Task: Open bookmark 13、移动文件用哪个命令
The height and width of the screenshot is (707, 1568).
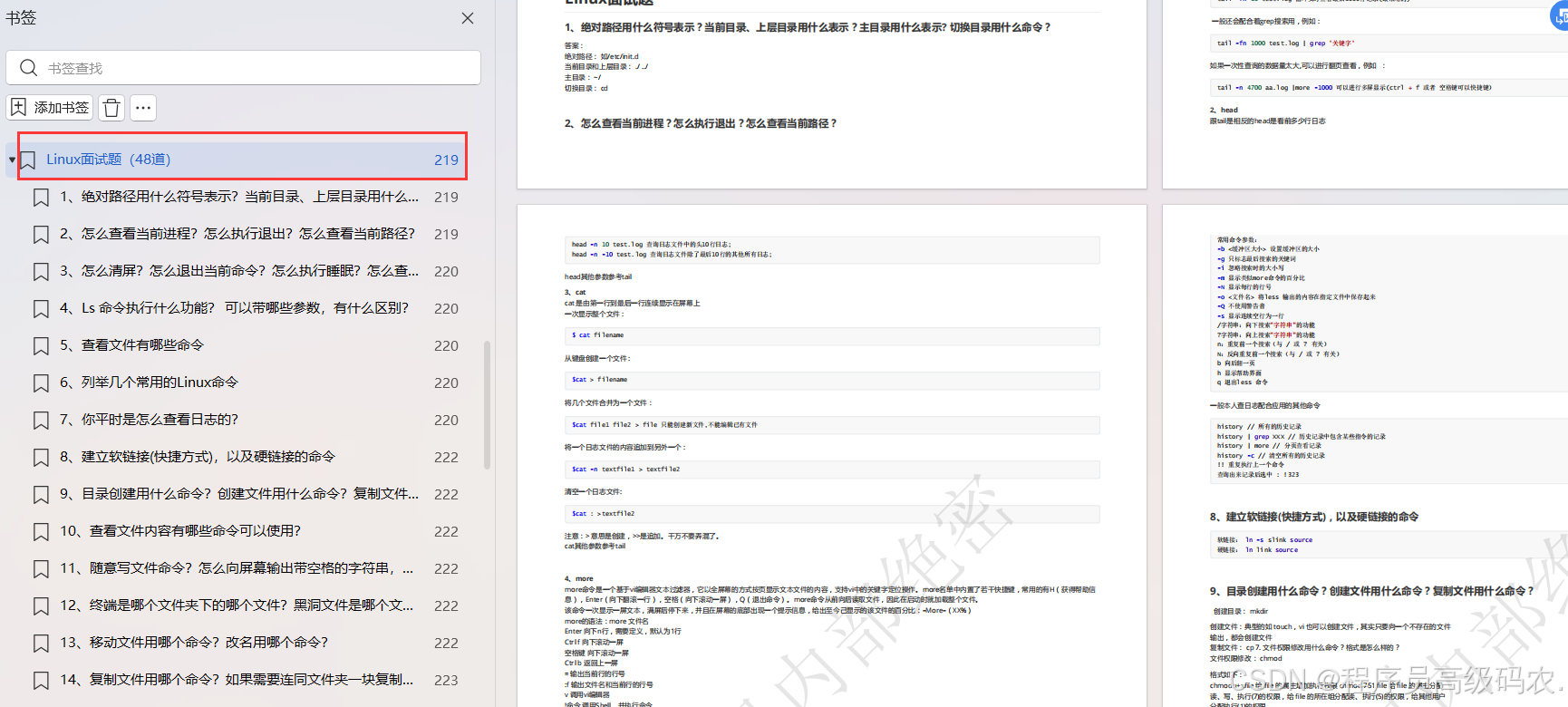Action: click(194, 643)
